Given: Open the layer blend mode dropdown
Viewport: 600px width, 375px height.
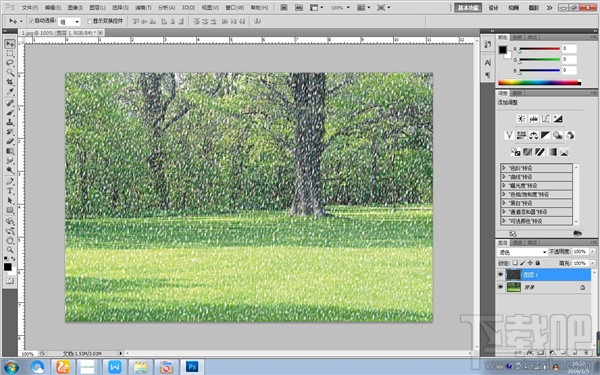Looking at the screenshot, I should (522, 252).
